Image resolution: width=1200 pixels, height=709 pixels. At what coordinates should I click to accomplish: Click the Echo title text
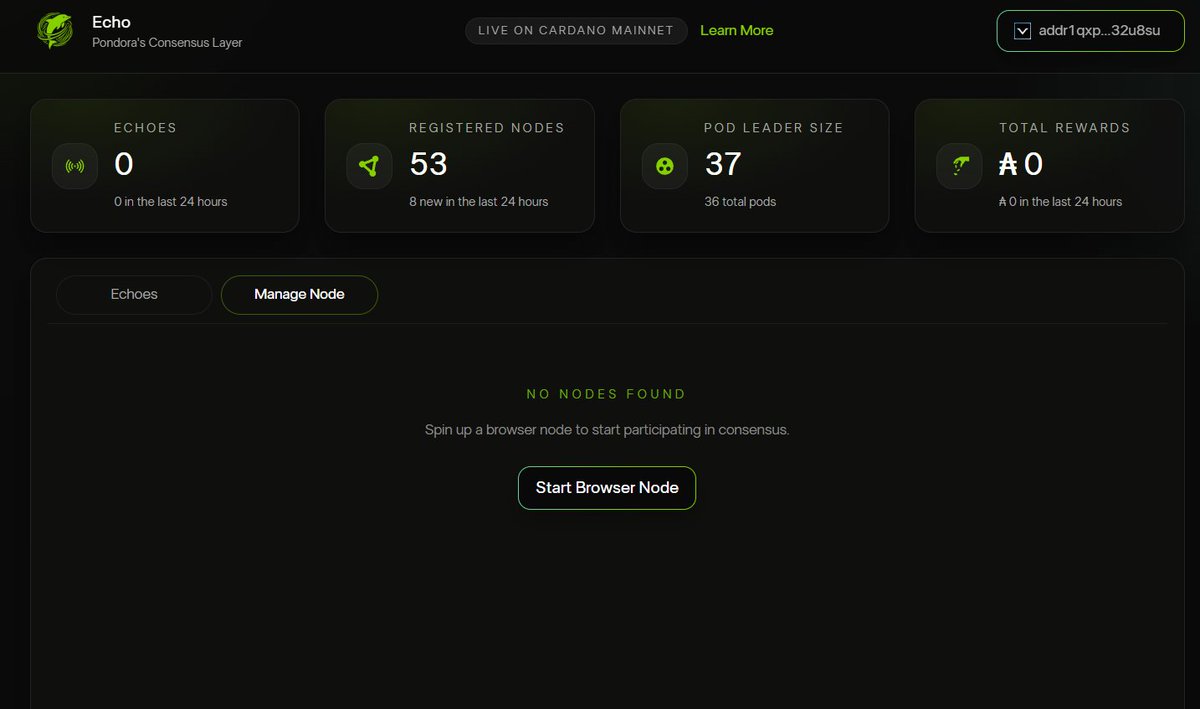(x=111, y=22)
